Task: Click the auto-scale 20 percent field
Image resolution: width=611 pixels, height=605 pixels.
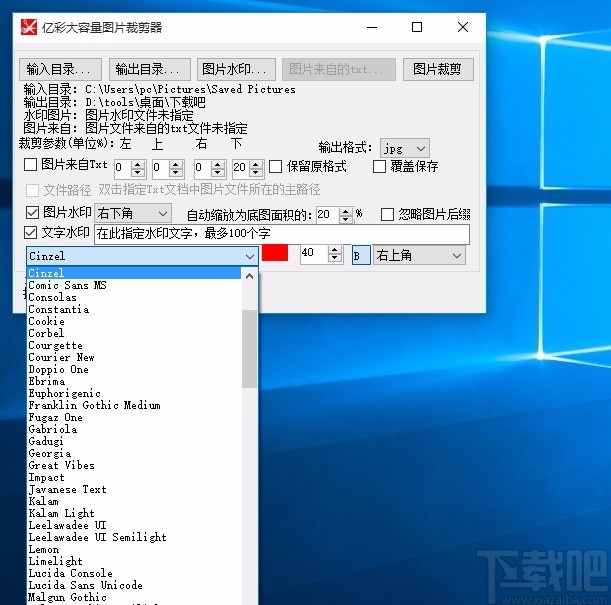Action: coord(328,215)
